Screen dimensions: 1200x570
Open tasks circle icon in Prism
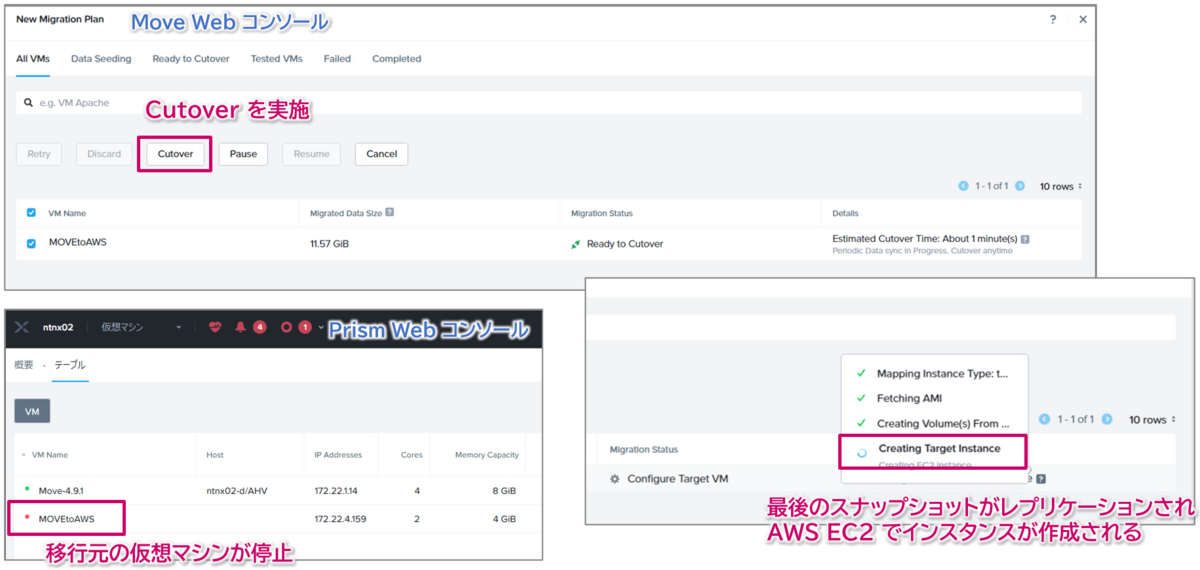(x=285, y=327)
